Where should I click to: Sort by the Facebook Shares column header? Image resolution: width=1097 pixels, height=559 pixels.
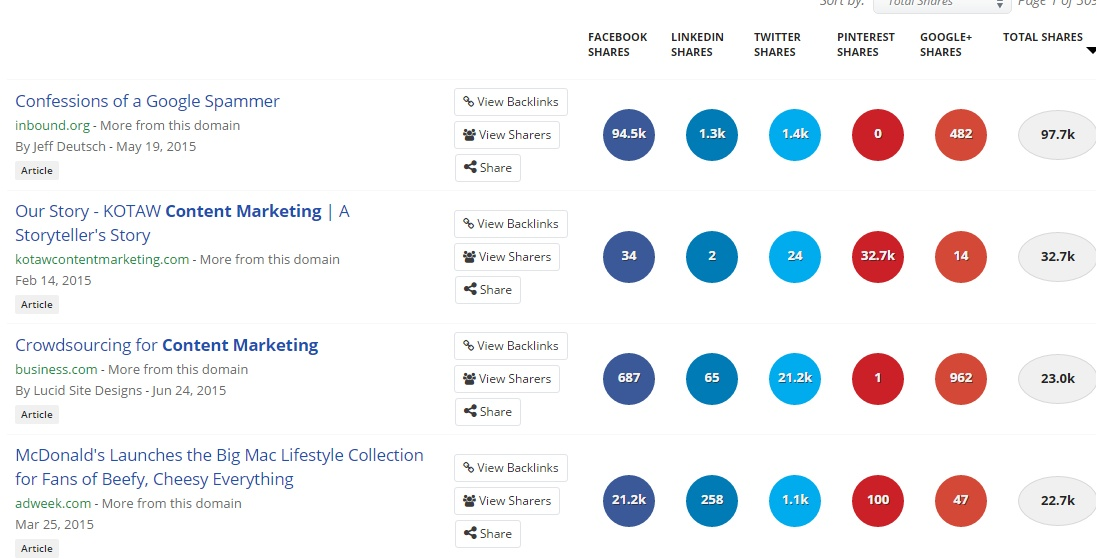click(617, 44)
